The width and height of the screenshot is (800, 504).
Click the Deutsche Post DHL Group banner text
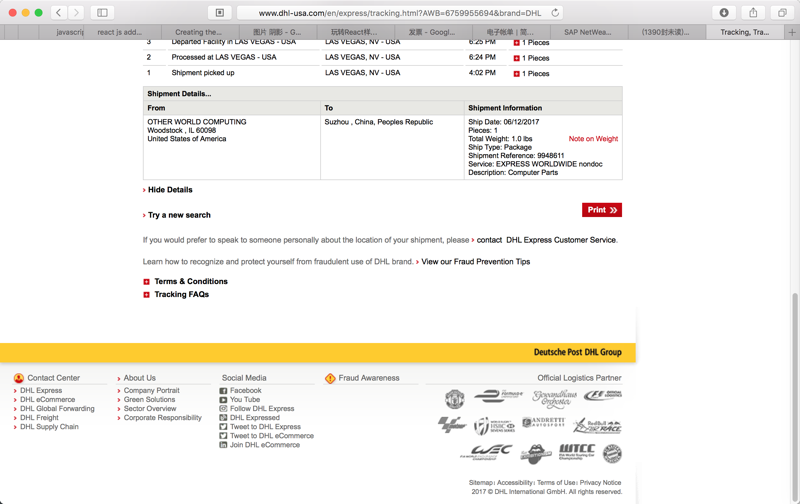coord(578,352)
